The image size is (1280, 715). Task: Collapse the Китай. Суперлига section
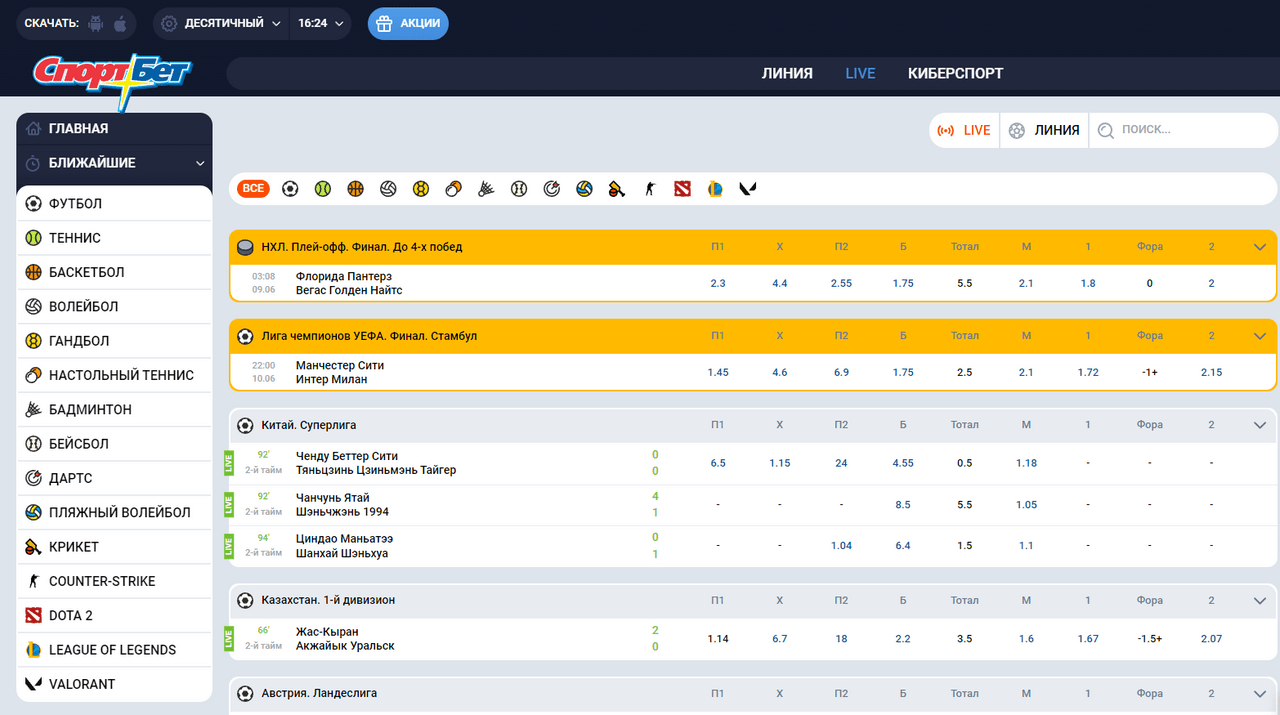[1259, 425]
